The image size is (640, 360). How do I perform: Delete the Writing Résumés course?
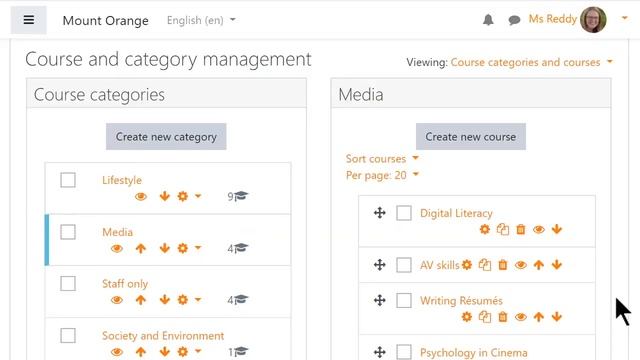(503, 317)
